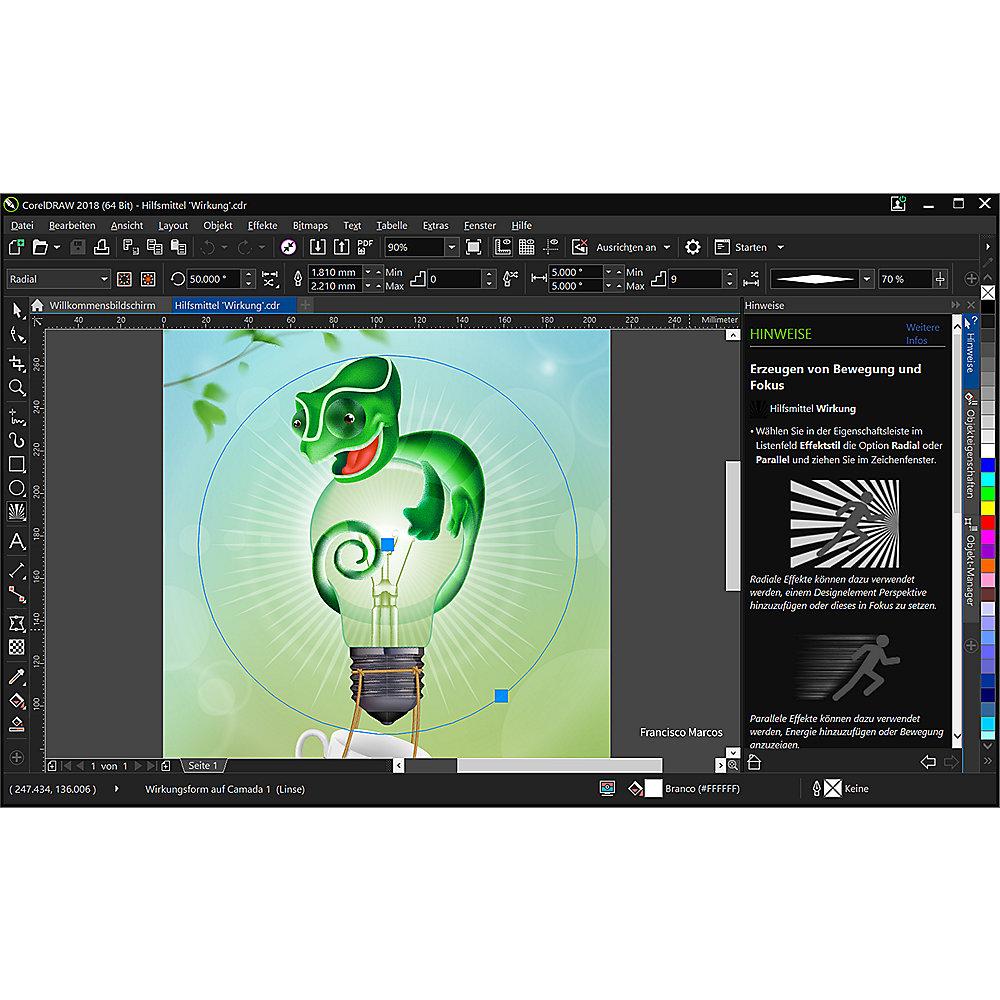Click the rotation angle 50.000 field
Image resolution: width=1000 pixels, height=1000 pixels.
click(214, 279)
